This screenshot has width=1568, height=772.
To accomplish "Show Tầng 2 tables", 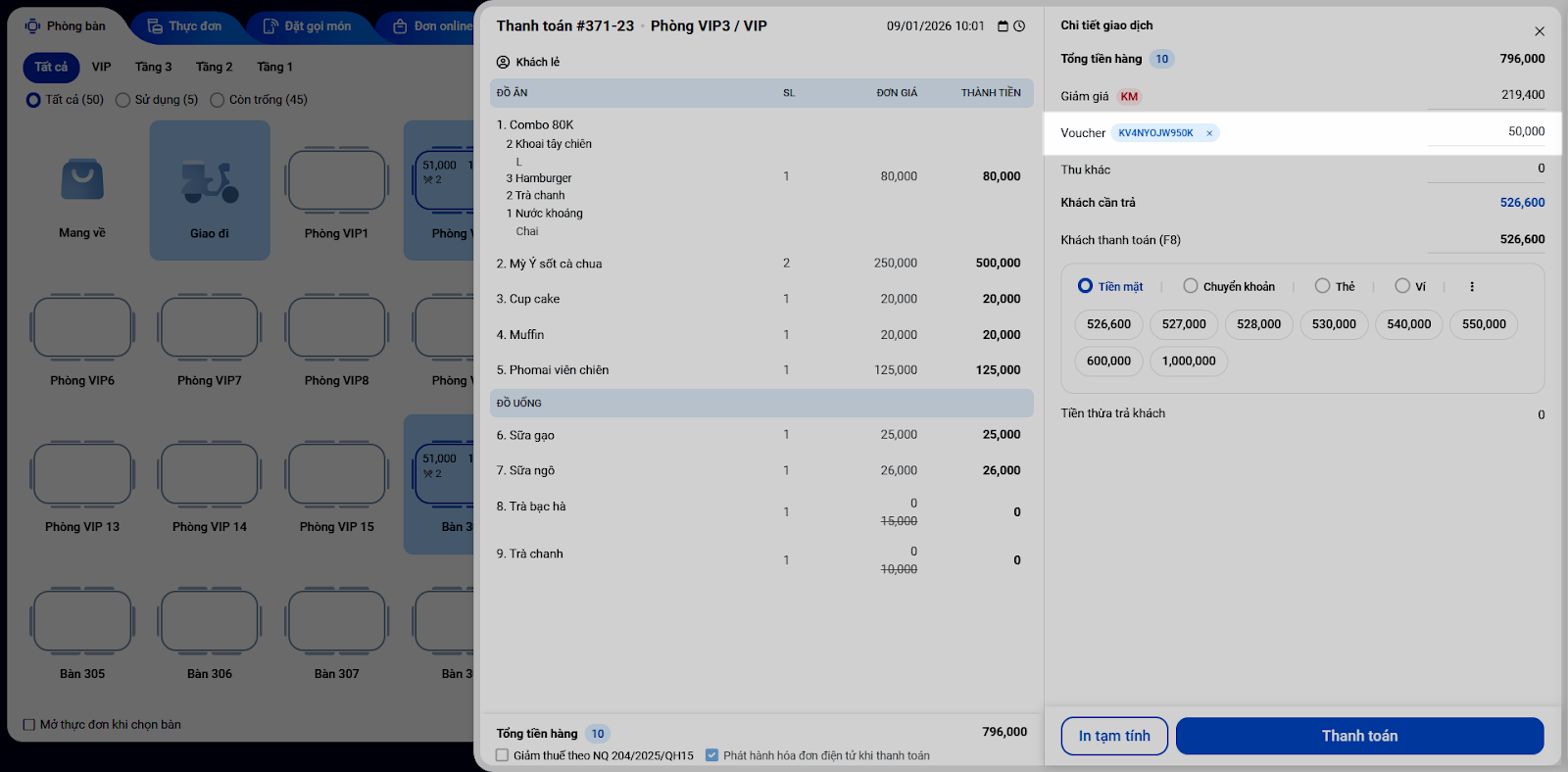I will (x=215, y=67).
